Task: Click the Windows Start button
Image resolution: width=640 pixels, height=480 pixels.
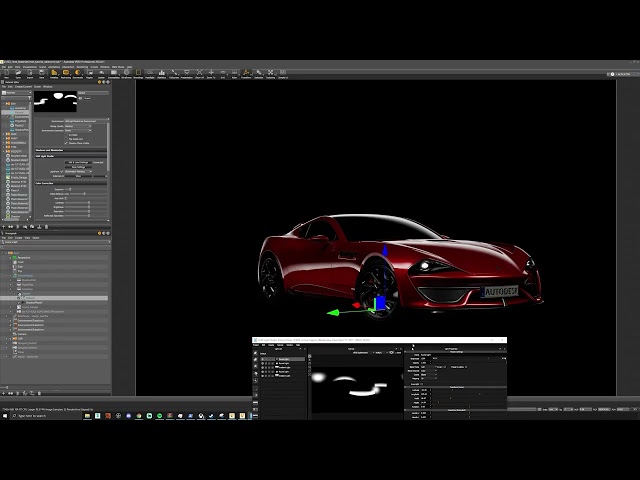Action: point(5,416)
